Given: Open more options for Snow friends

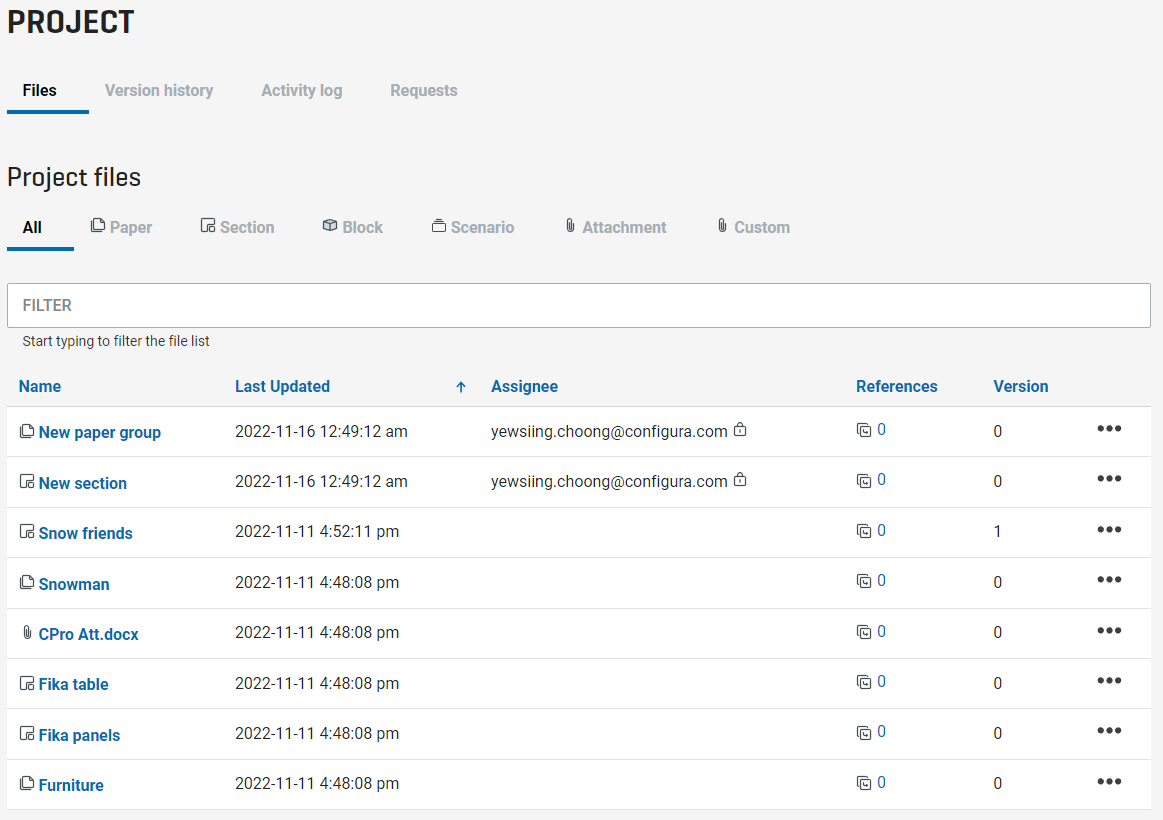Looking at the screenshot, I should (1109, 529).
